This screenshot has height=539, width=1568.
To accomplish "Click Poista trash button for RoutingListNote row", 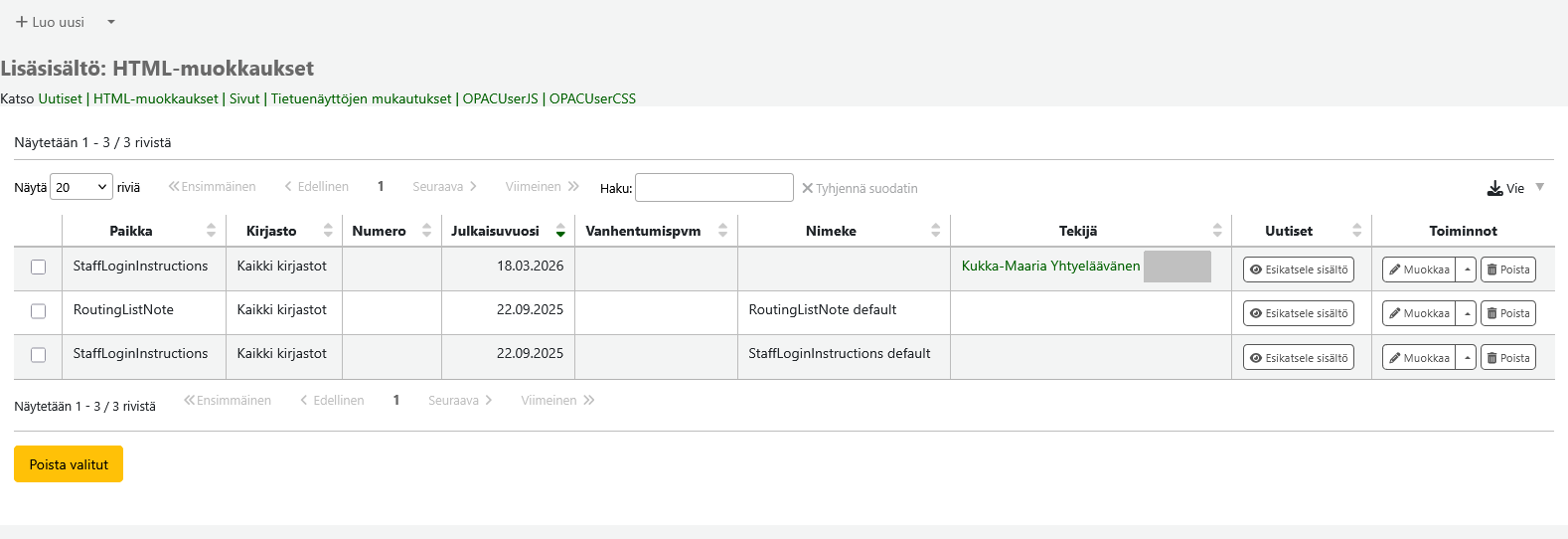I will [1507, 313].
